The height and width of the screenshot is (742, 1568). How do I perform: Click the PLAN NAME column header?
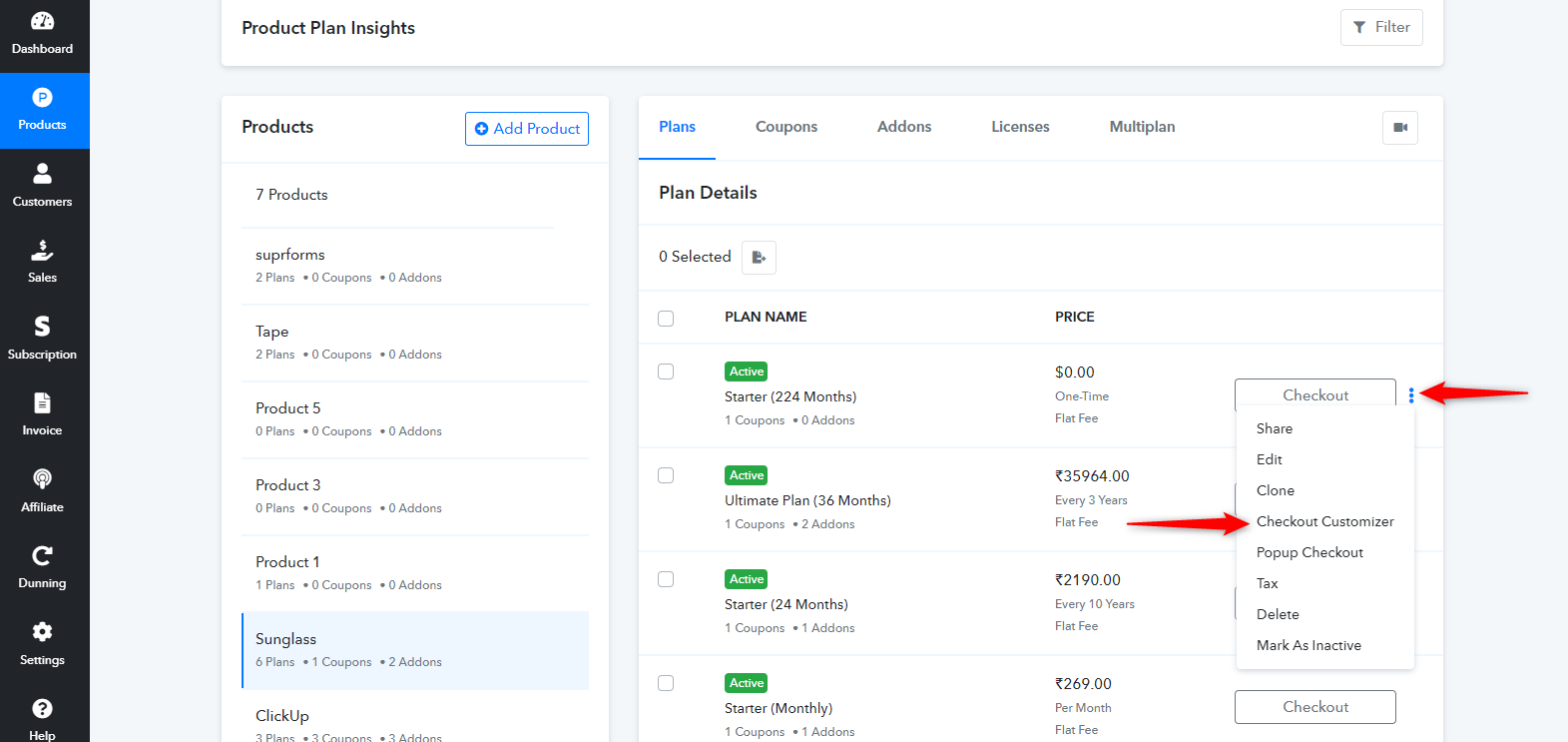coord(766,317)
